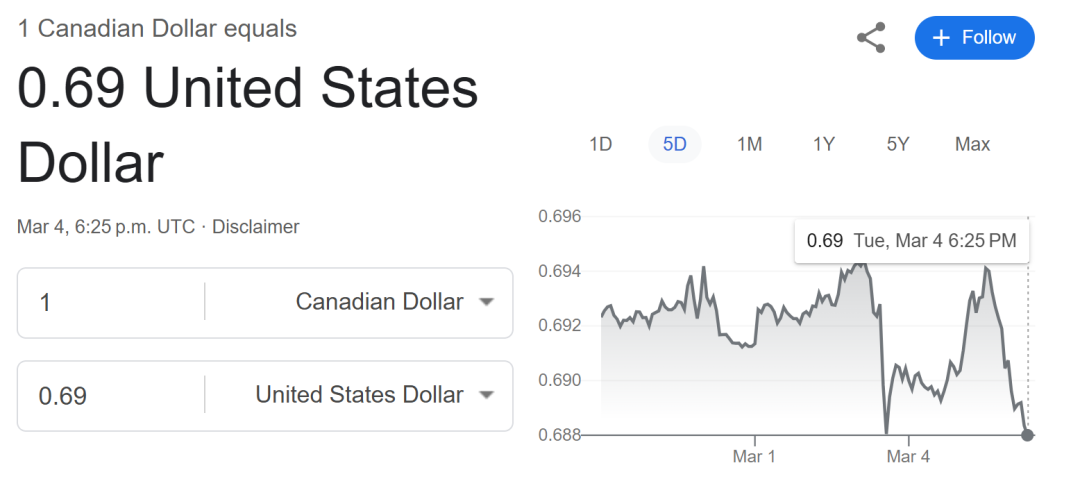Click the chart tooltip showing 0.69
Image resolution: width=1080 pixels, height=488 pixels.
tap(911, 240)
